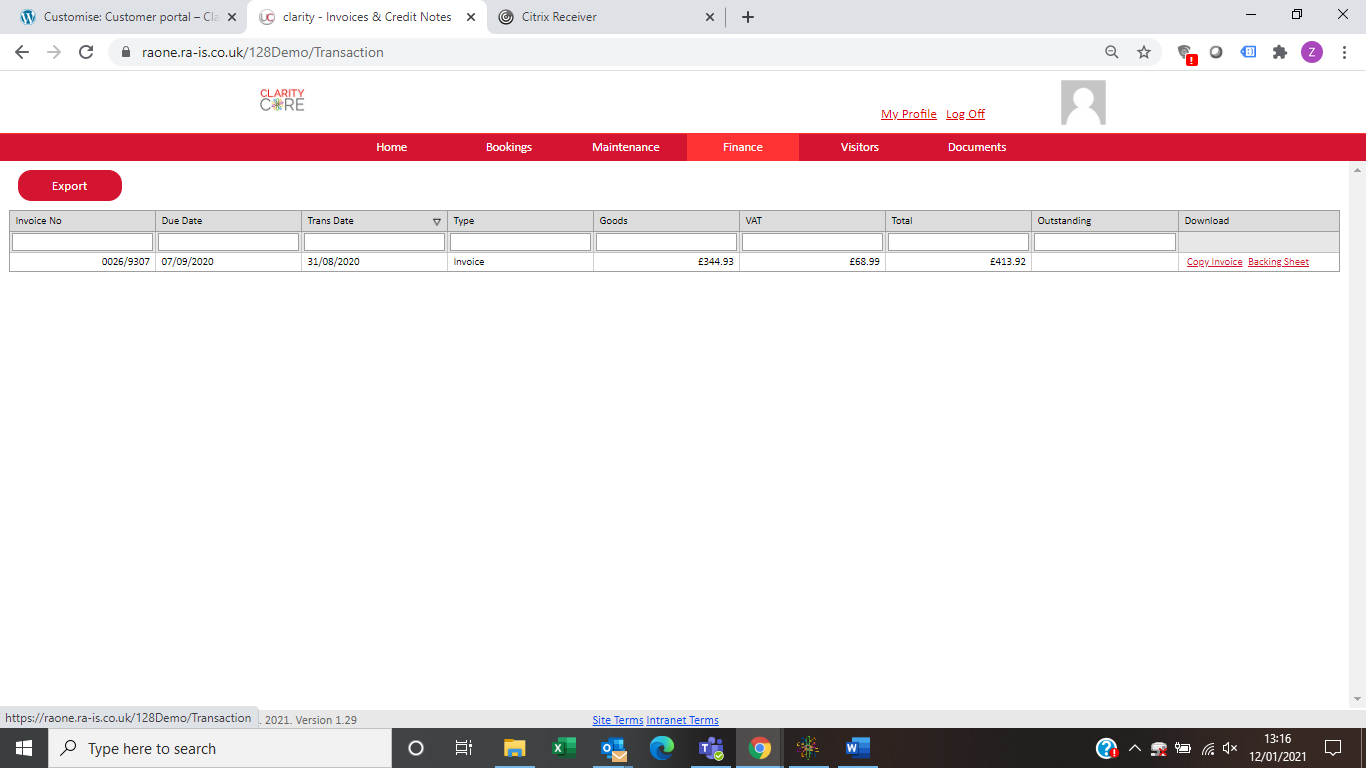Open the Chrome extensions puzzle icon
The image size is (1366, 768).
click(x=1280, y=52)
